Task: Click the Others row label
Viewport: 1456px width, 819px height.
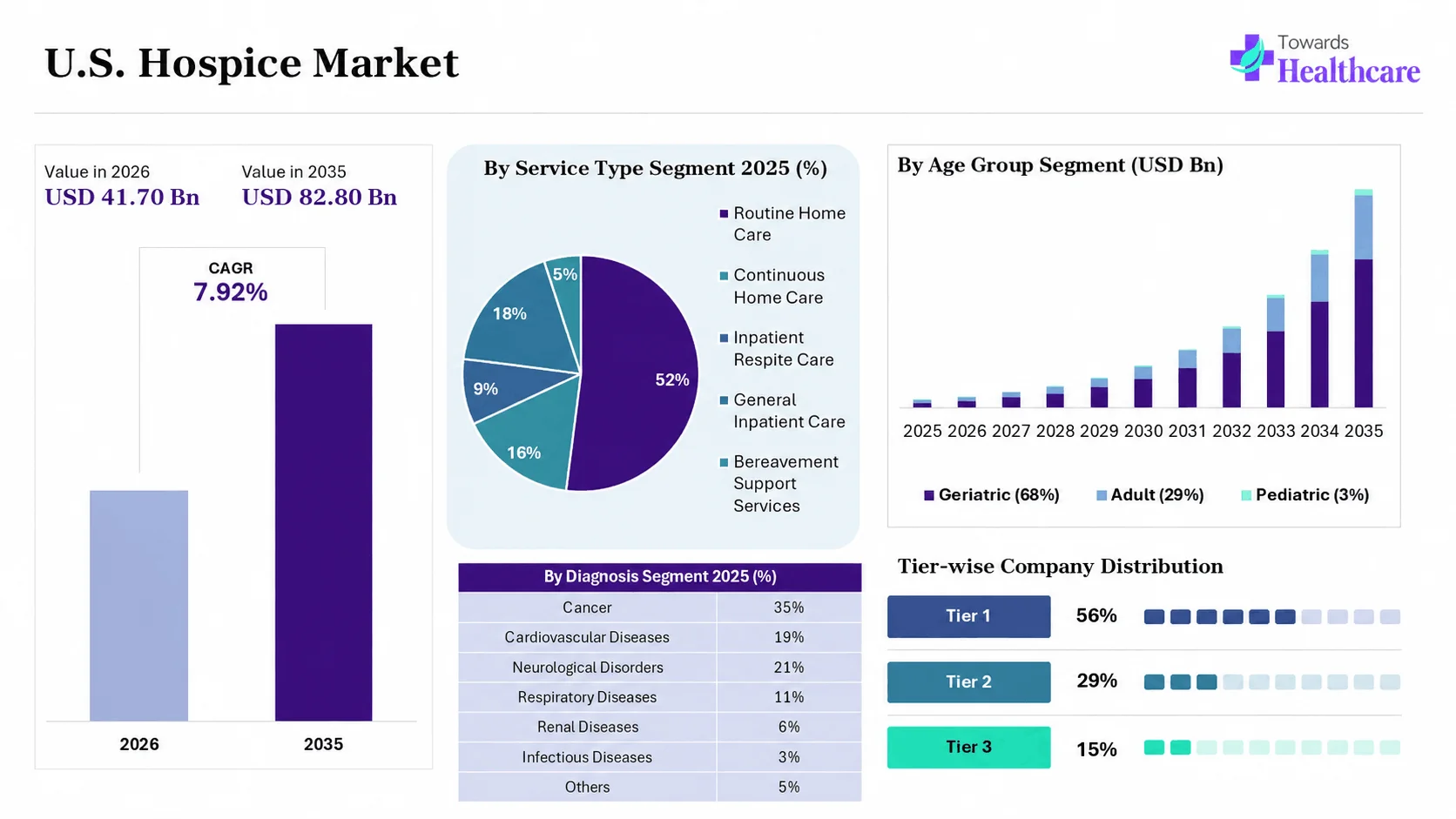Action: 587,787
